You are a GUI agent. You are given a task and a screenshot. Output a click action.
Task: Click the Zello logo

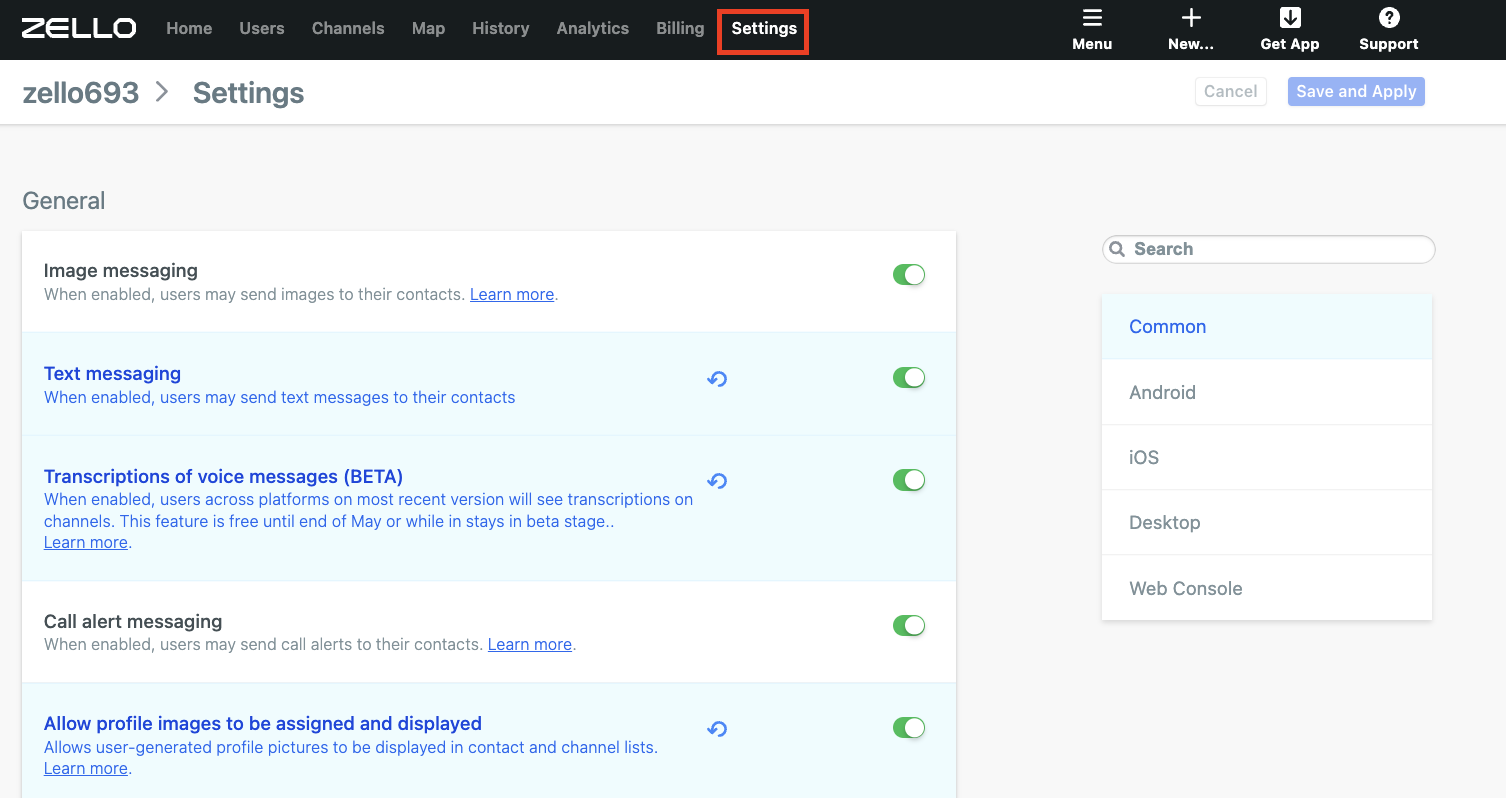coord(78,28)
